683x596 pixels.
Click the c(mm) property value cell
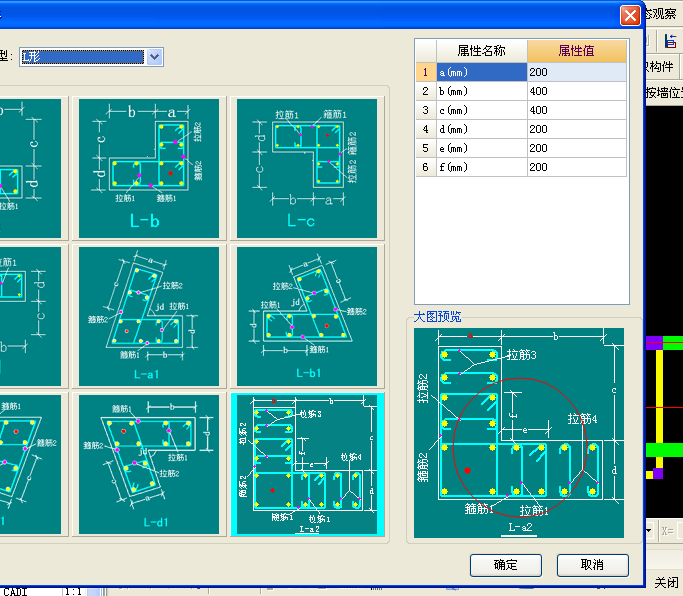[x=576, y=110]
